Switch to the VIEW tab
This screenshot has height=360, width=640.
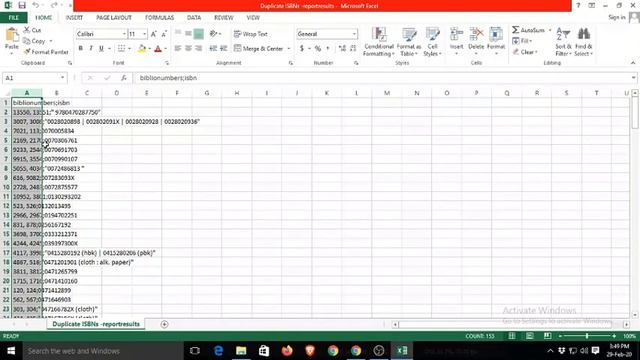click(253, 18)
